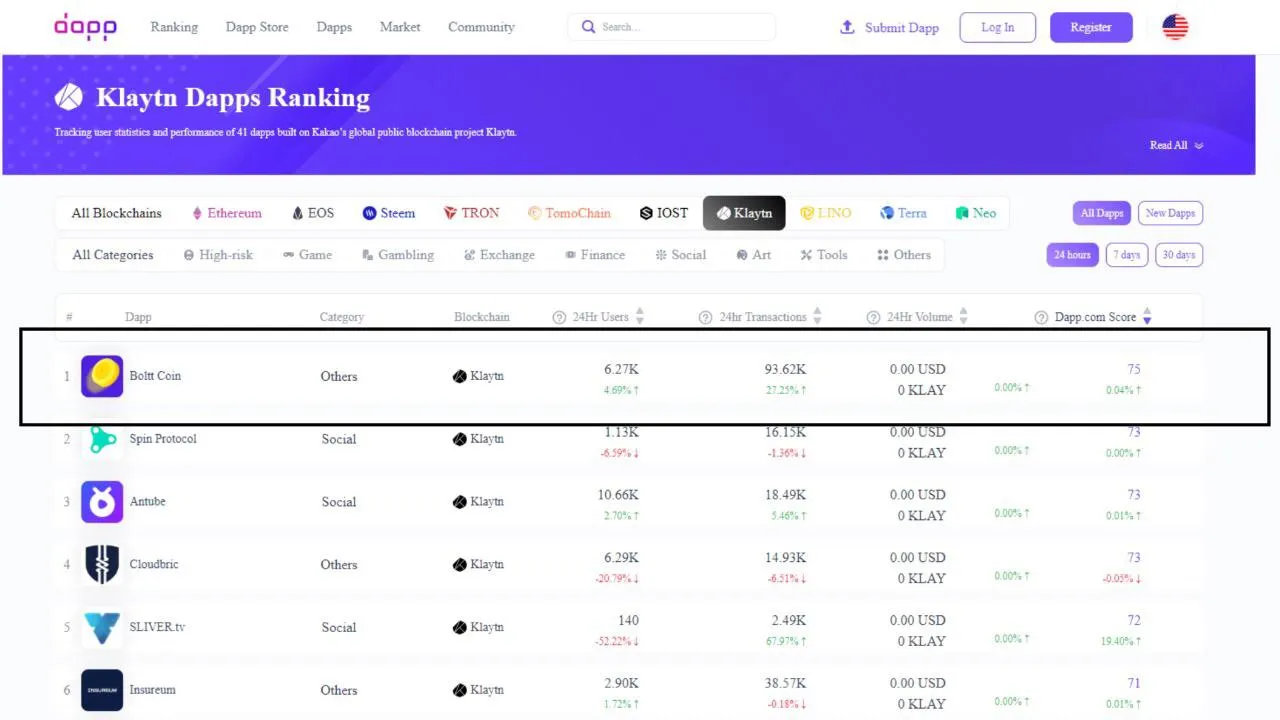Toggle the All Dapps filter
Viewport: 1280px width, 720px height.
click(1102, 213)
